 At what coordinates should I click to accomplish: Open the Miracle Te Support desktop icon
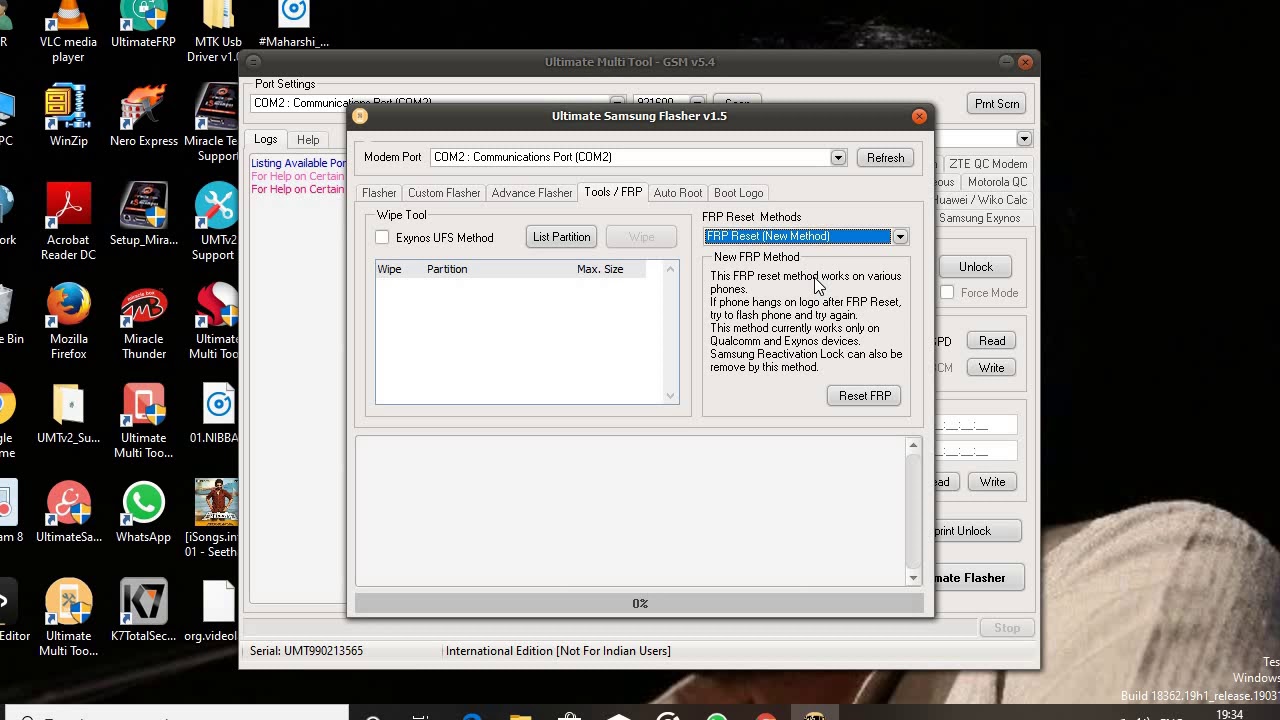216,123
